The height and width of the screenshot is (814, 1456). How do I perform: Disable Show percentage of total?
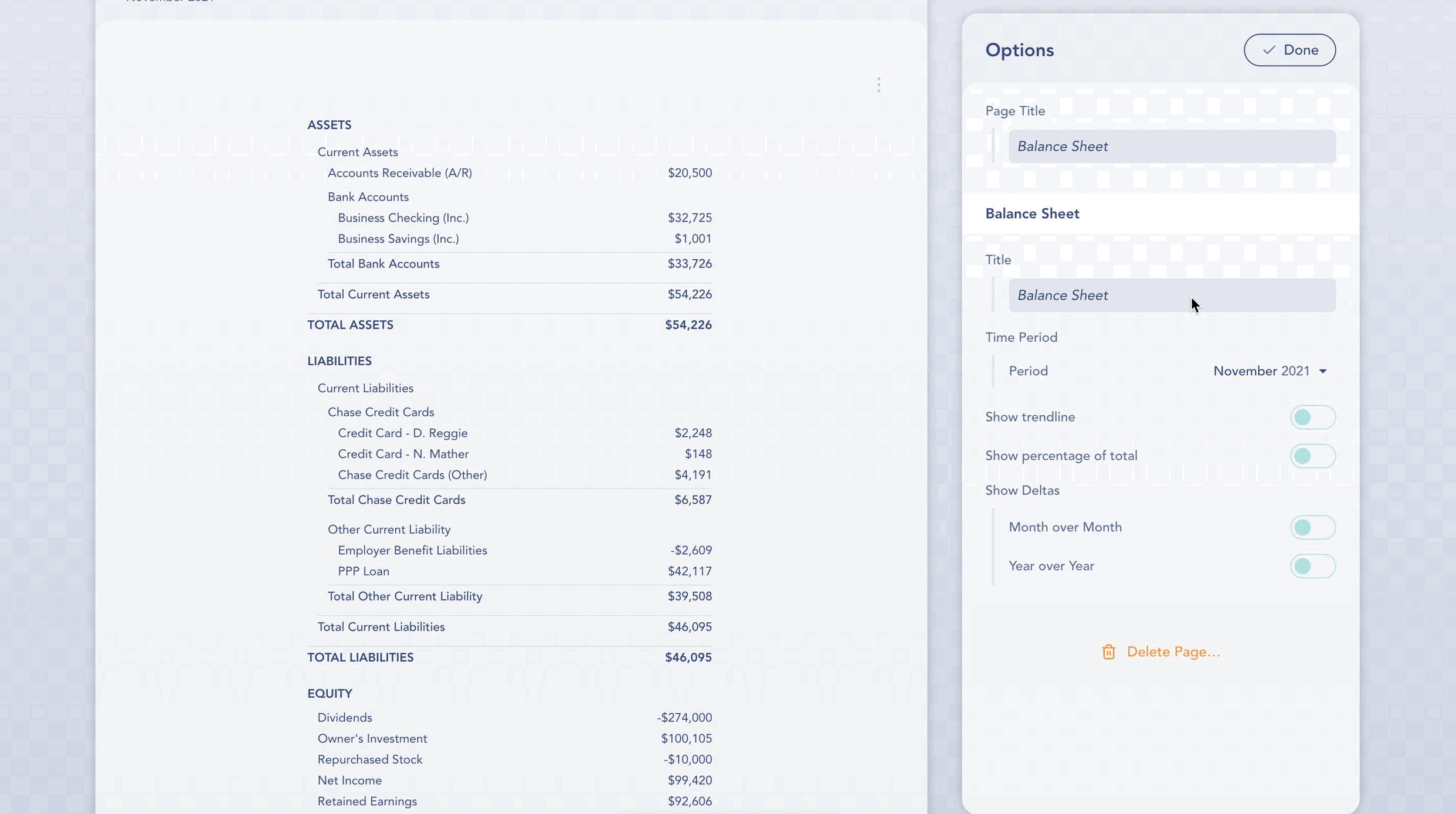point(1312,456)
